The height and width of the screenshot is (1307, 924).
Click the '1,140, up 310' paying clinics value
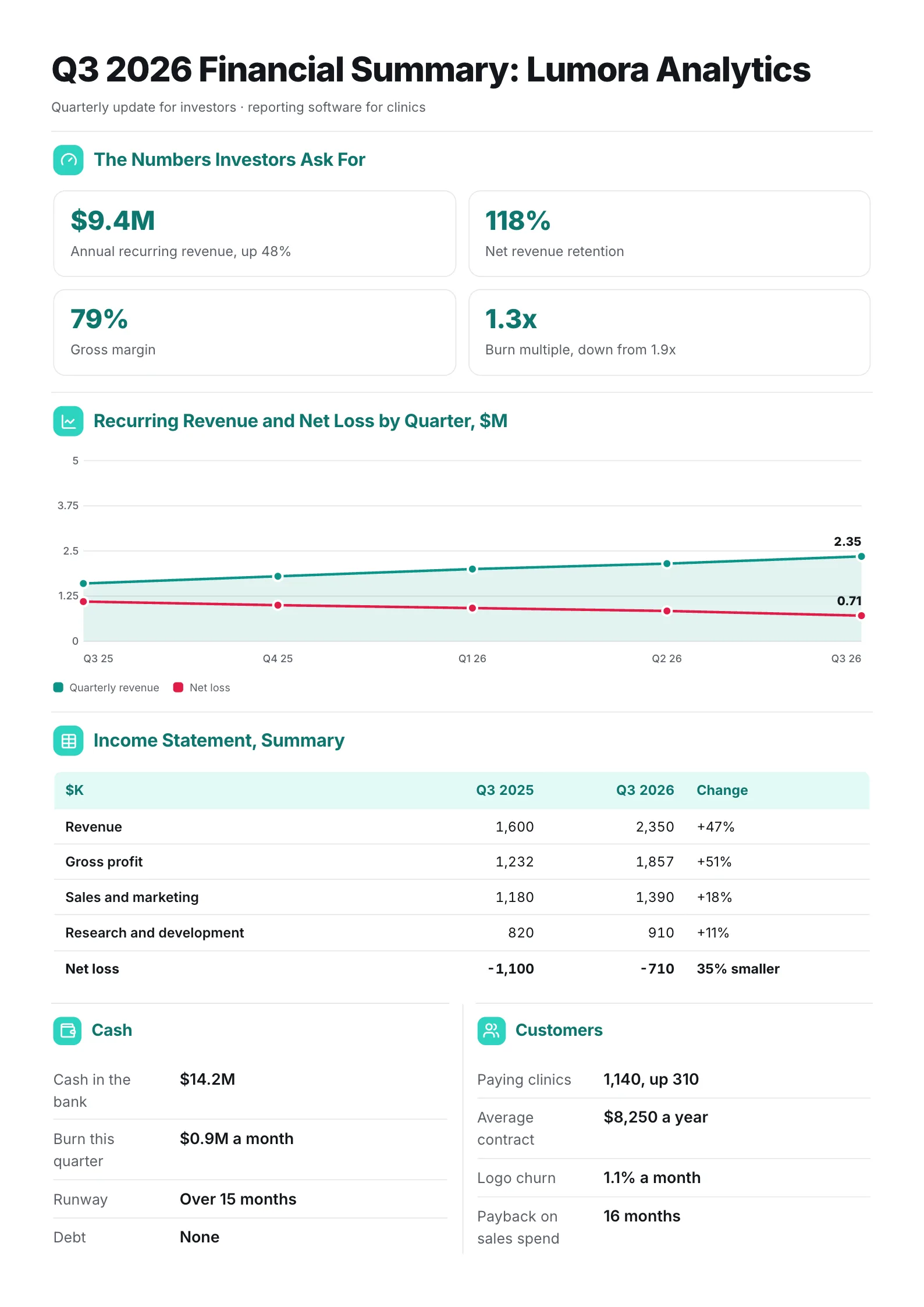point(651,1079)
